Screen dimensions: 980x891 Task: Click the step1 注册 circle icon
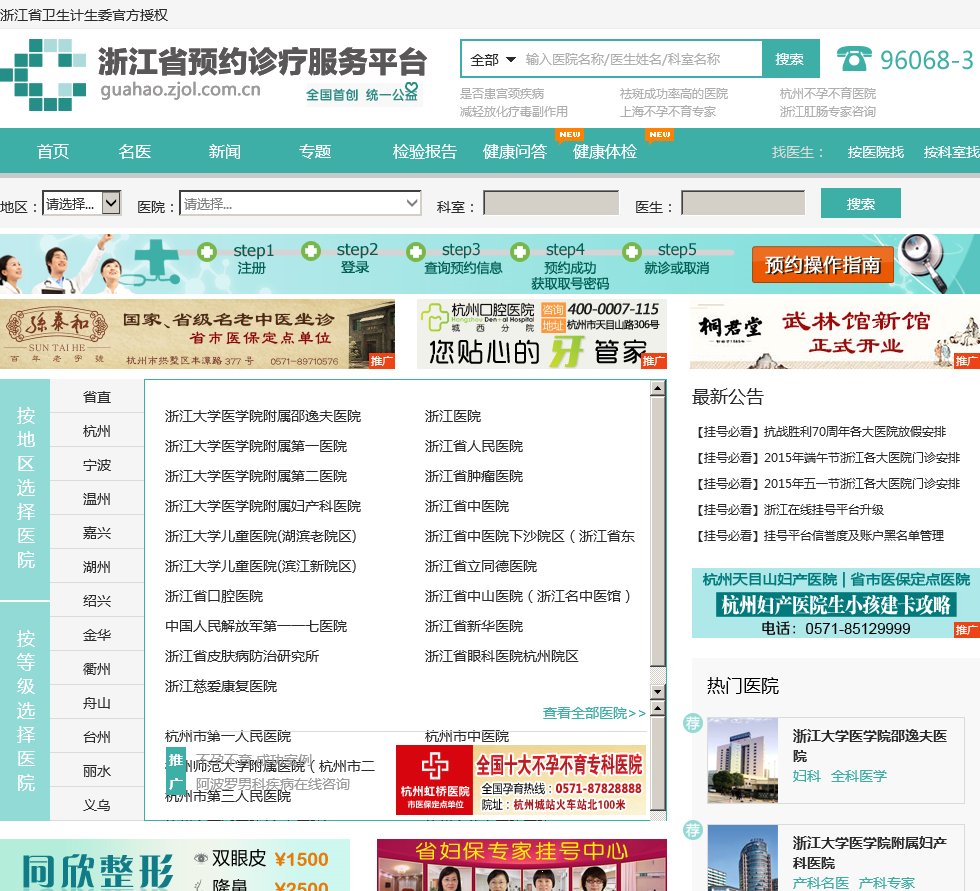click(207, 252)
